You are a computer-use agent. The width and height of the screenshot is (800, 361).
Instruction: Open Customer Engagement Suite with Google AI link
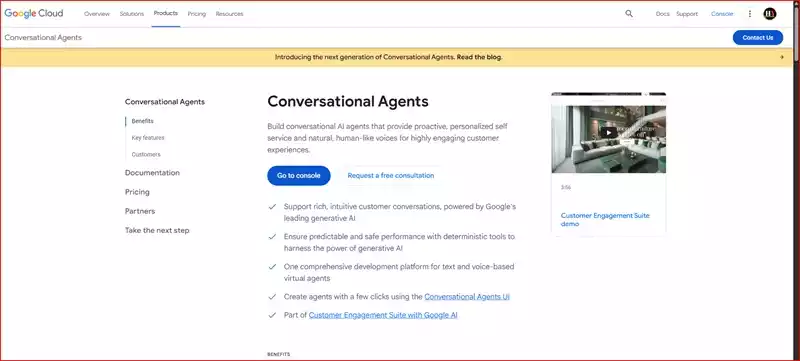pyautogui.click(x=383, y=315)
